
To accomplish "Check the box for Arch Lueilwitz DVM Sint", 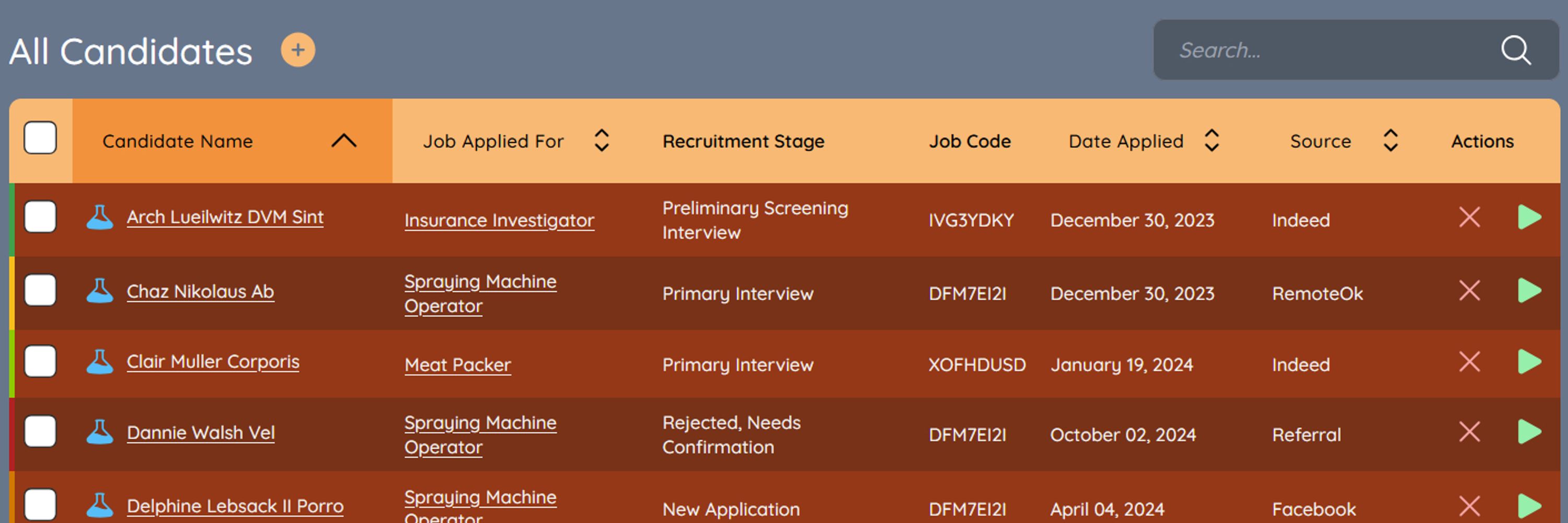I will [40, 218].
